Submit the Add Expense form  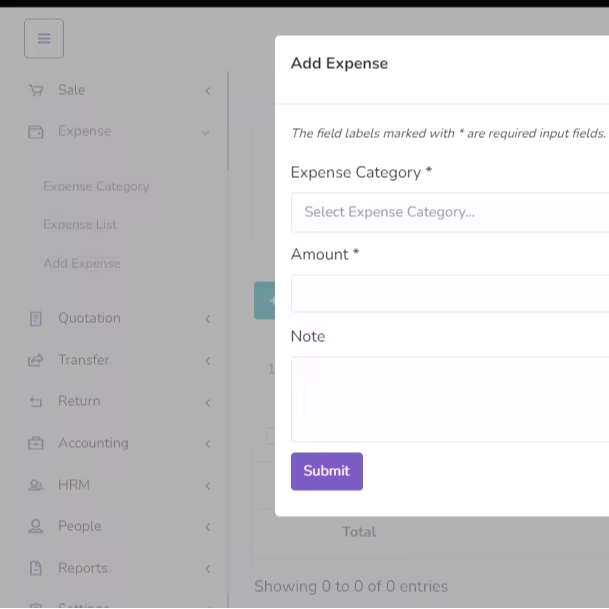click(x=327, y=471)
